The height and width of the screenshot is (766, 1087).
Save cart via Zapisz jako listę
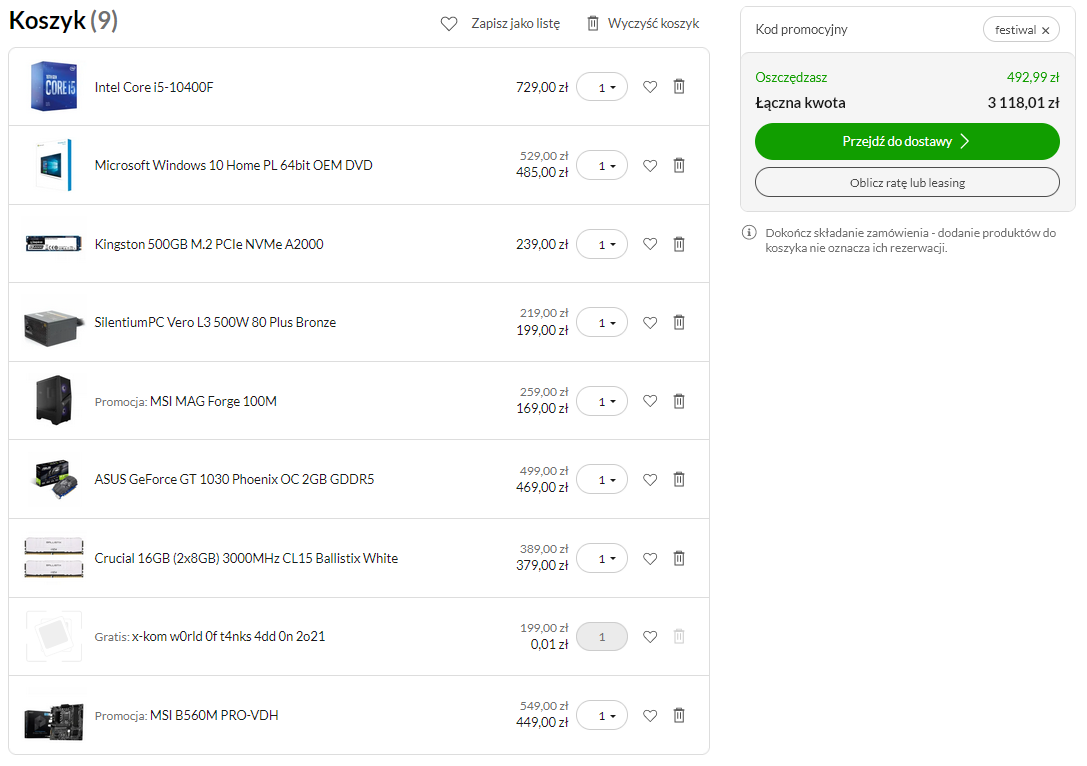click(501, 24)
